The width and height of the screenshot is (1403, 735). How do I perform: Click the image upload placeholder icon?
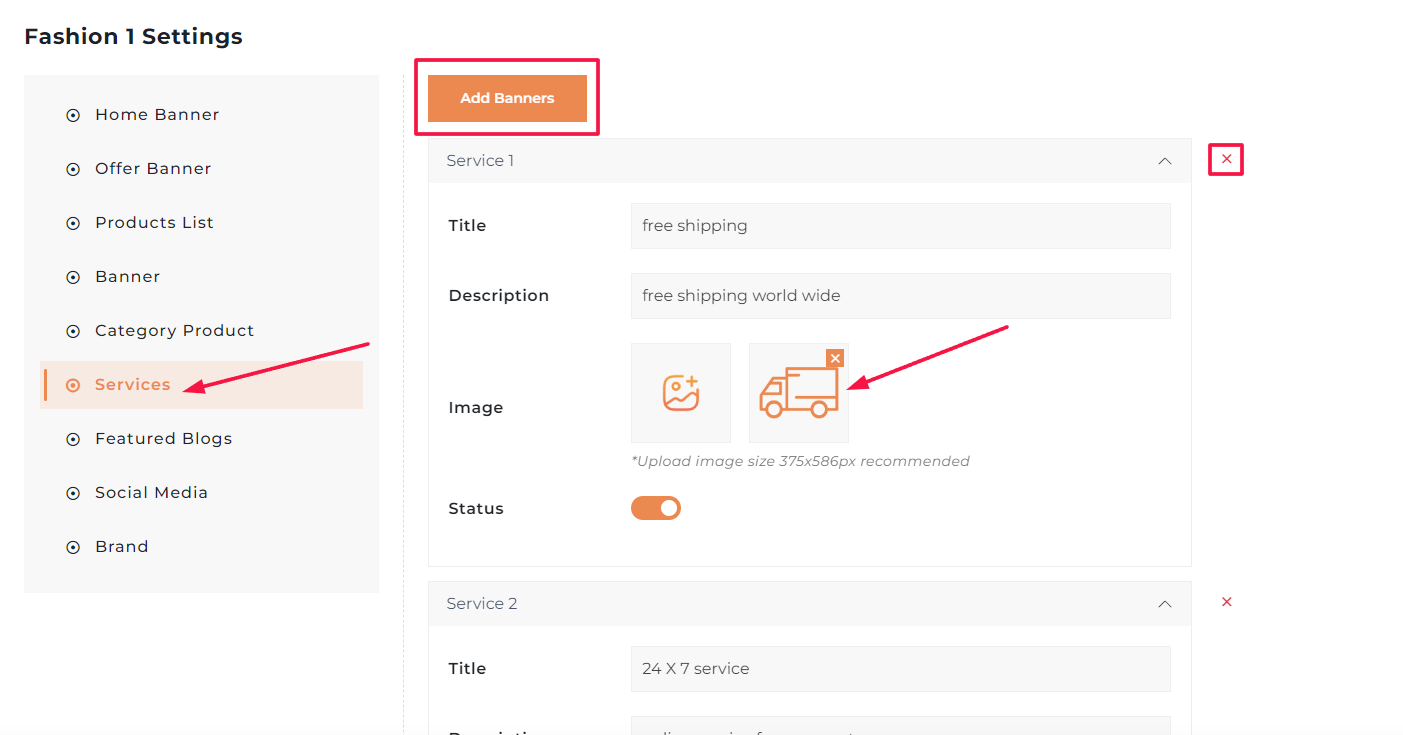tap(680, 393)
